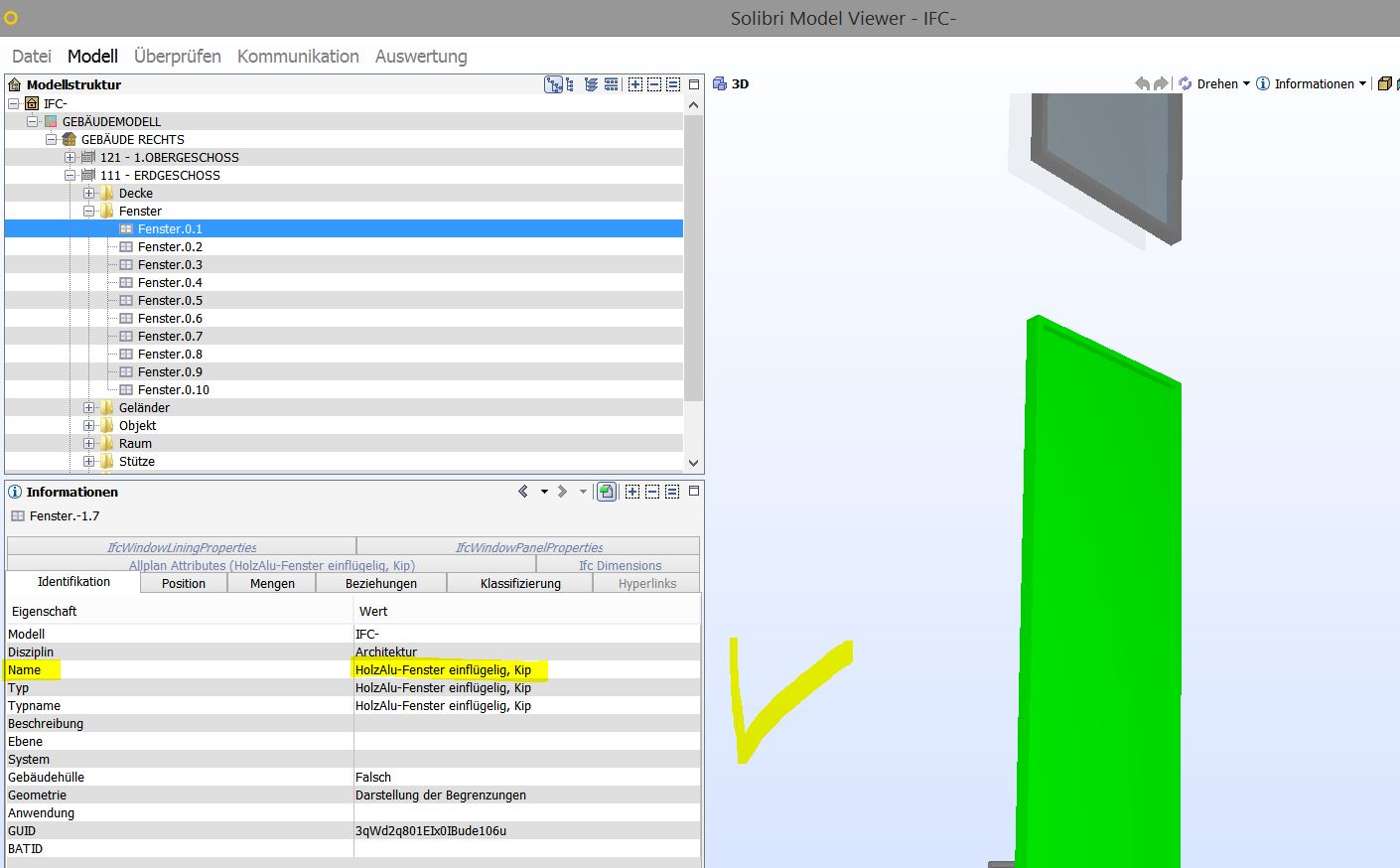
Task: Maximize the Modellstruktur panel
Action: click(694, 84)
